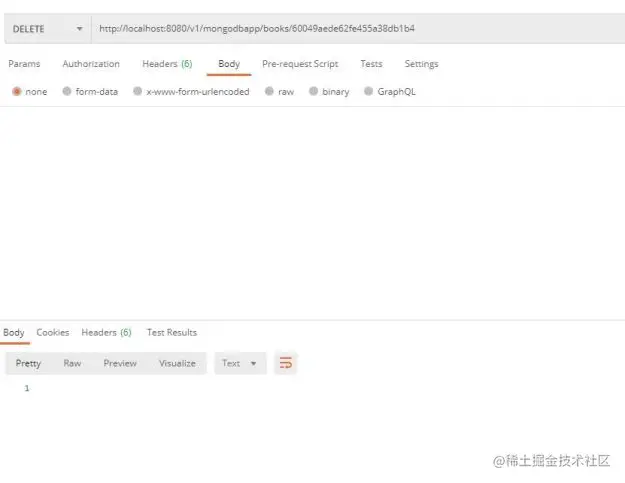This screenshot has height=483, width=625.
Task: Switch to the Params tab
Action: click(24, 64)
